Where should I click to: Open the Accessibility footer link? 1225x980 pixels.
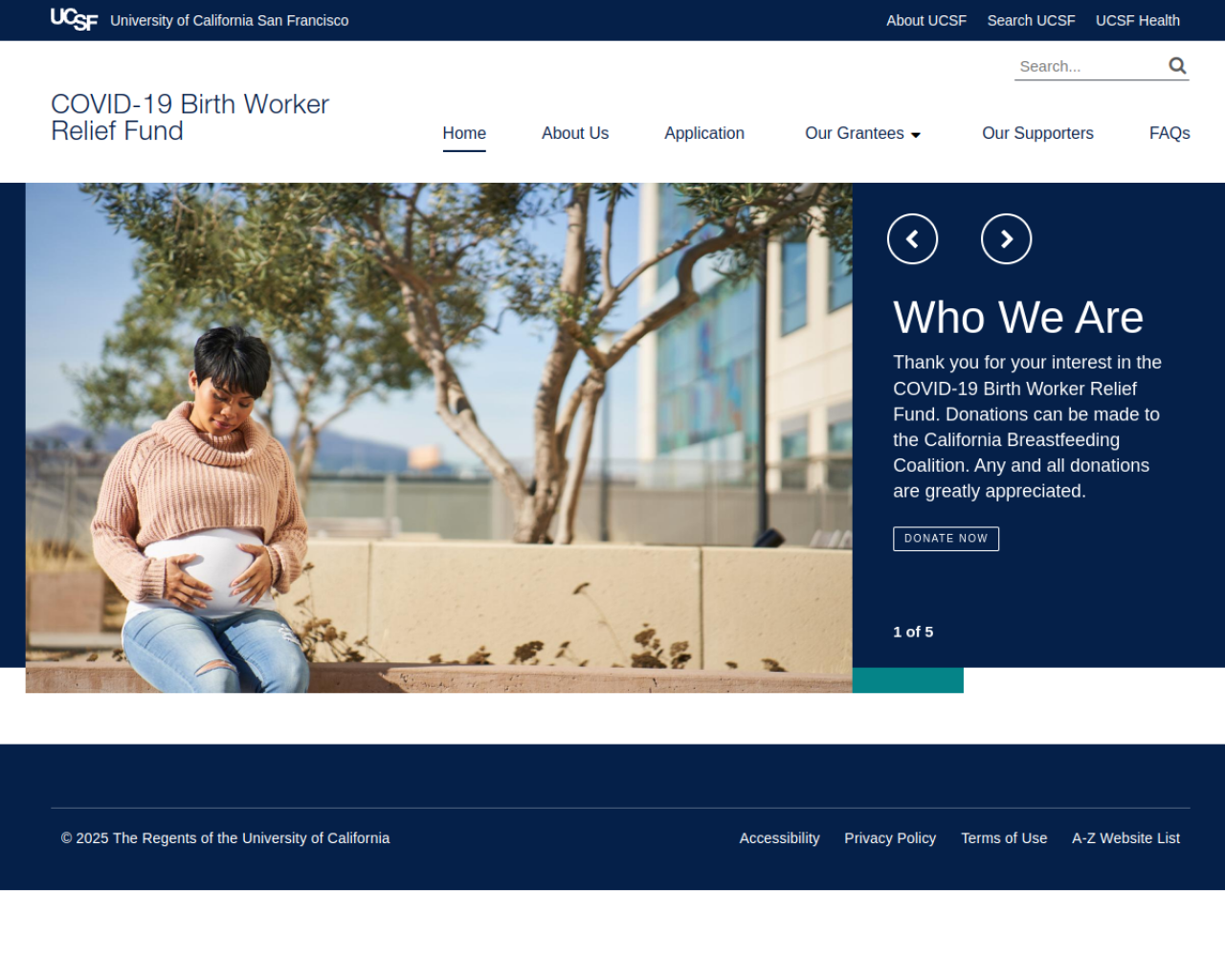coord(779,838)
